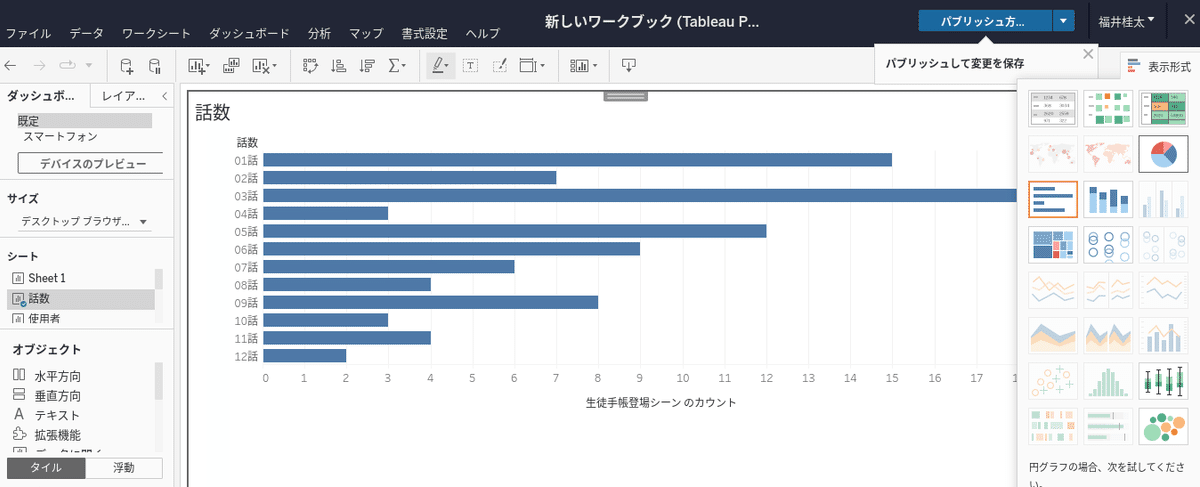1200x487 pixels.
Task: Select the 既定 device layout
Action: pyautogui.click(x=83, y=120)
